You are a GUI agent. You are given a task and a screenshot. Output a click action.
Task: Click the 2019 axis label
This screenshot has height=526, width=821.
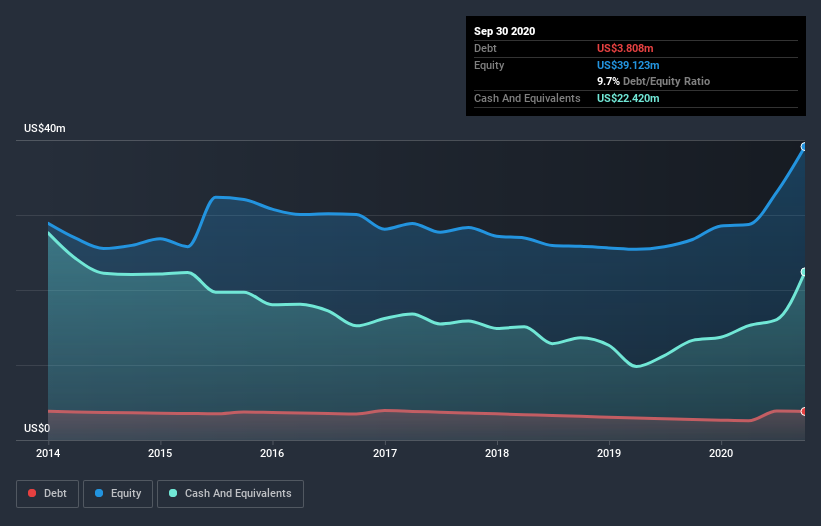pyautogui.click(x=609, y=453)
